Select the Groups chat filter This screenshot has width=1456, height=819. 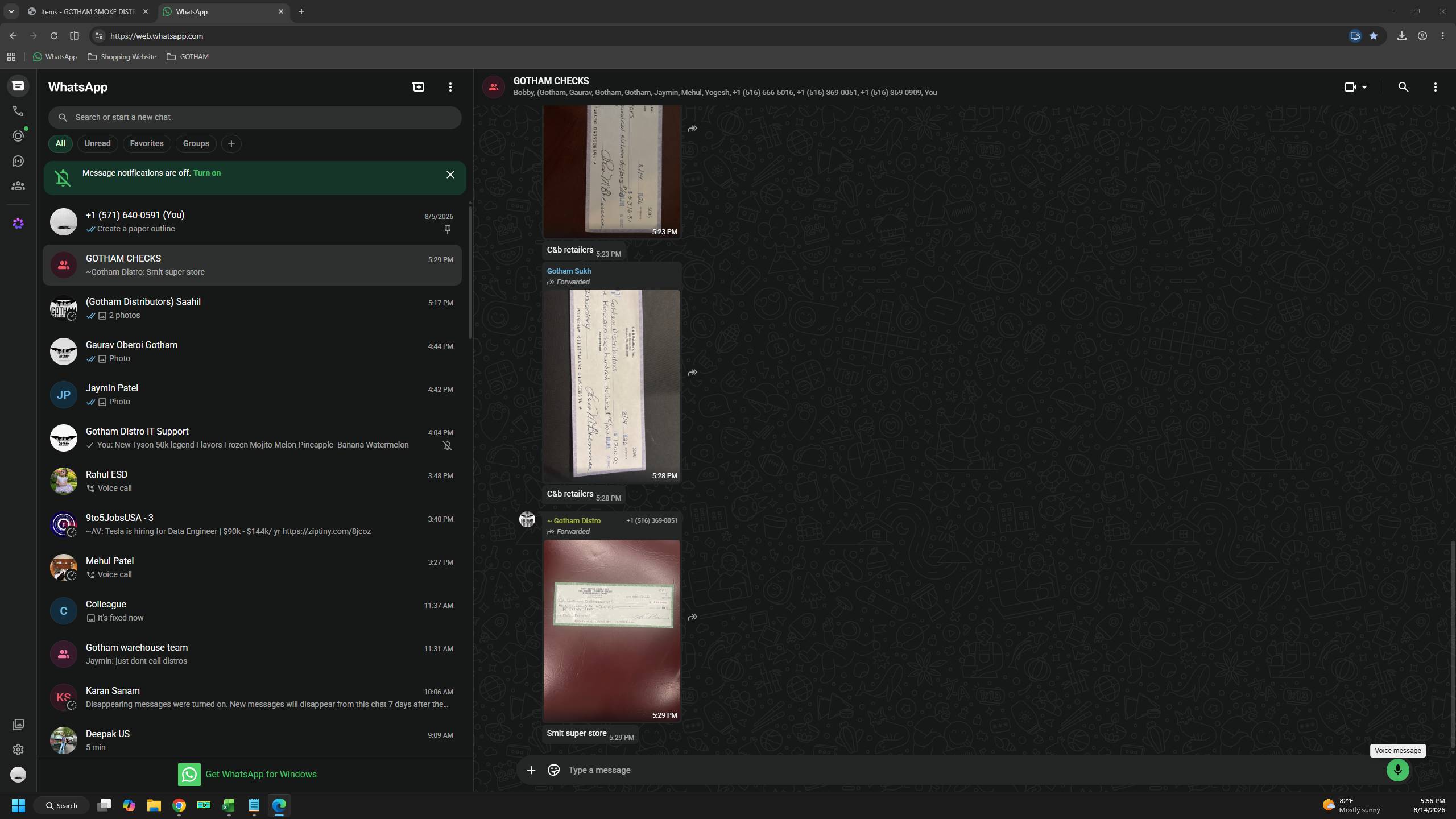(x=196, y=143)
